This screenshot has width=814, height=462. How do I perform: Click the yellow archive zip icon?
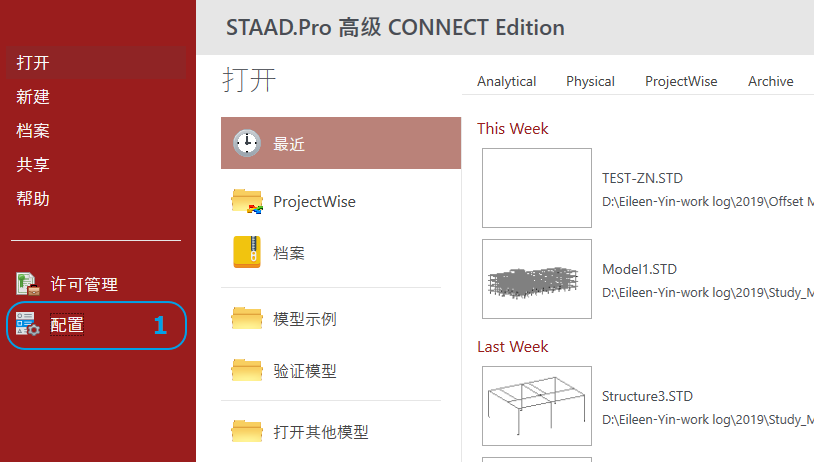pyautogui.click(x=246, y=253)
